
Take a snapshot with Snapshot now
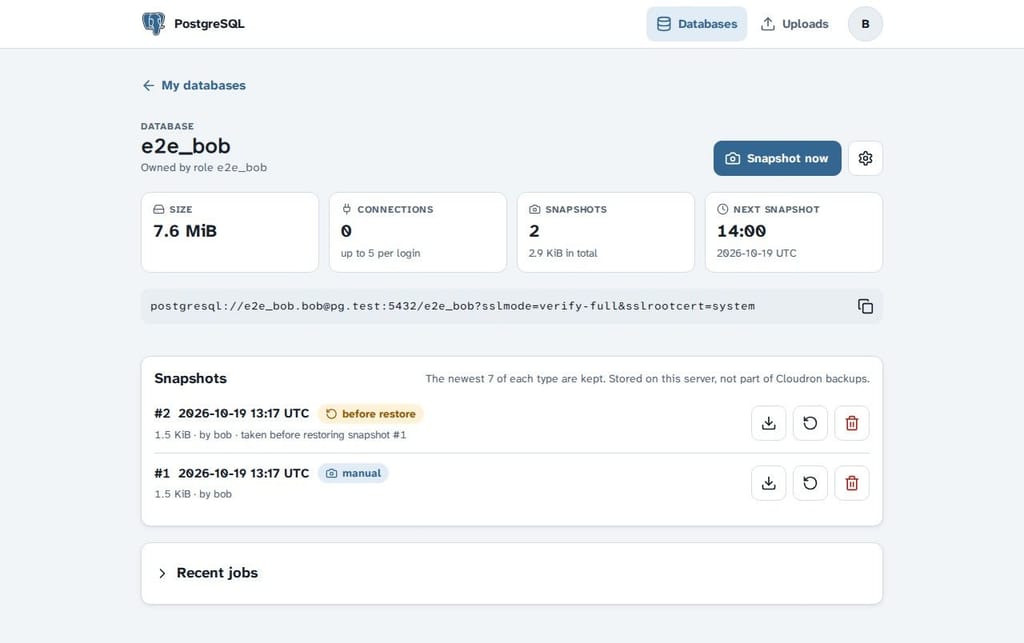tap(777, 158)
